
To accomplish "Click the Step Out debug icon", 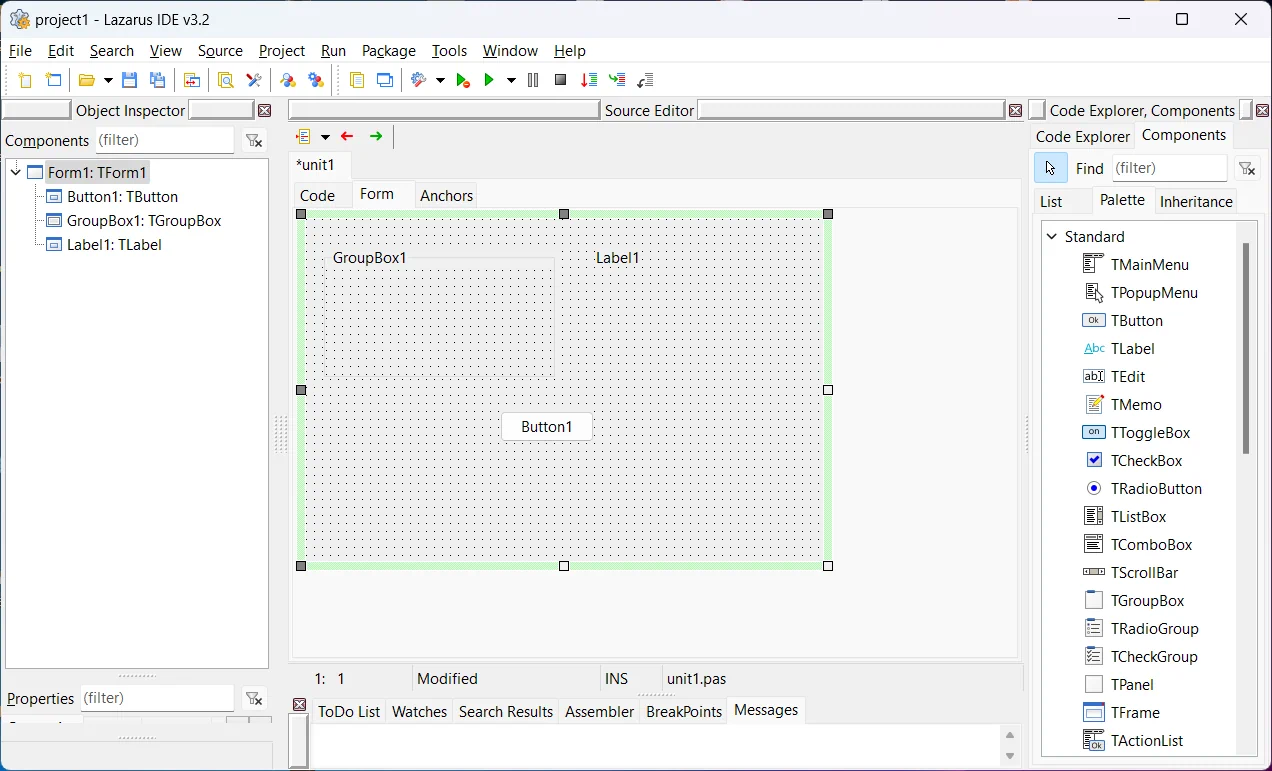I will pos(645,80).
